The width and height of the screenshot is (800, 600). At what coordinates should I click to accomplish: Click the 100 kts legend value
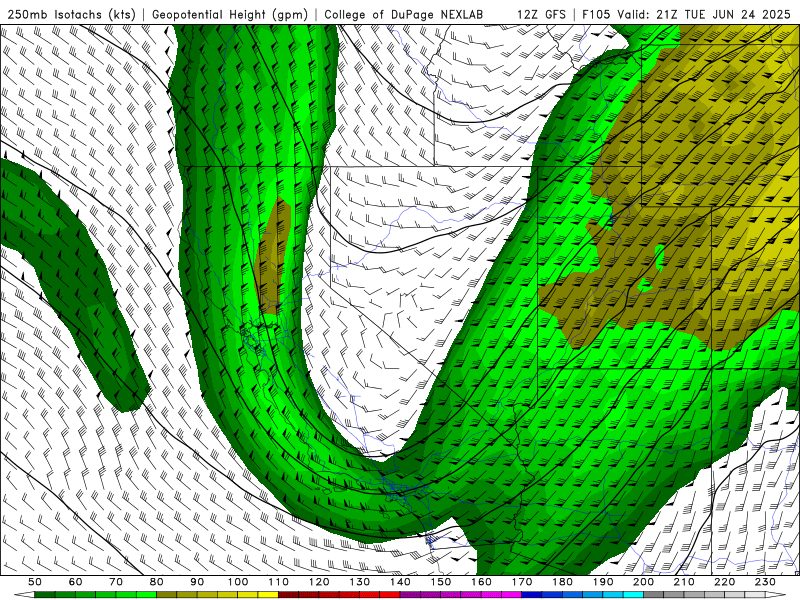pos(238,582)
